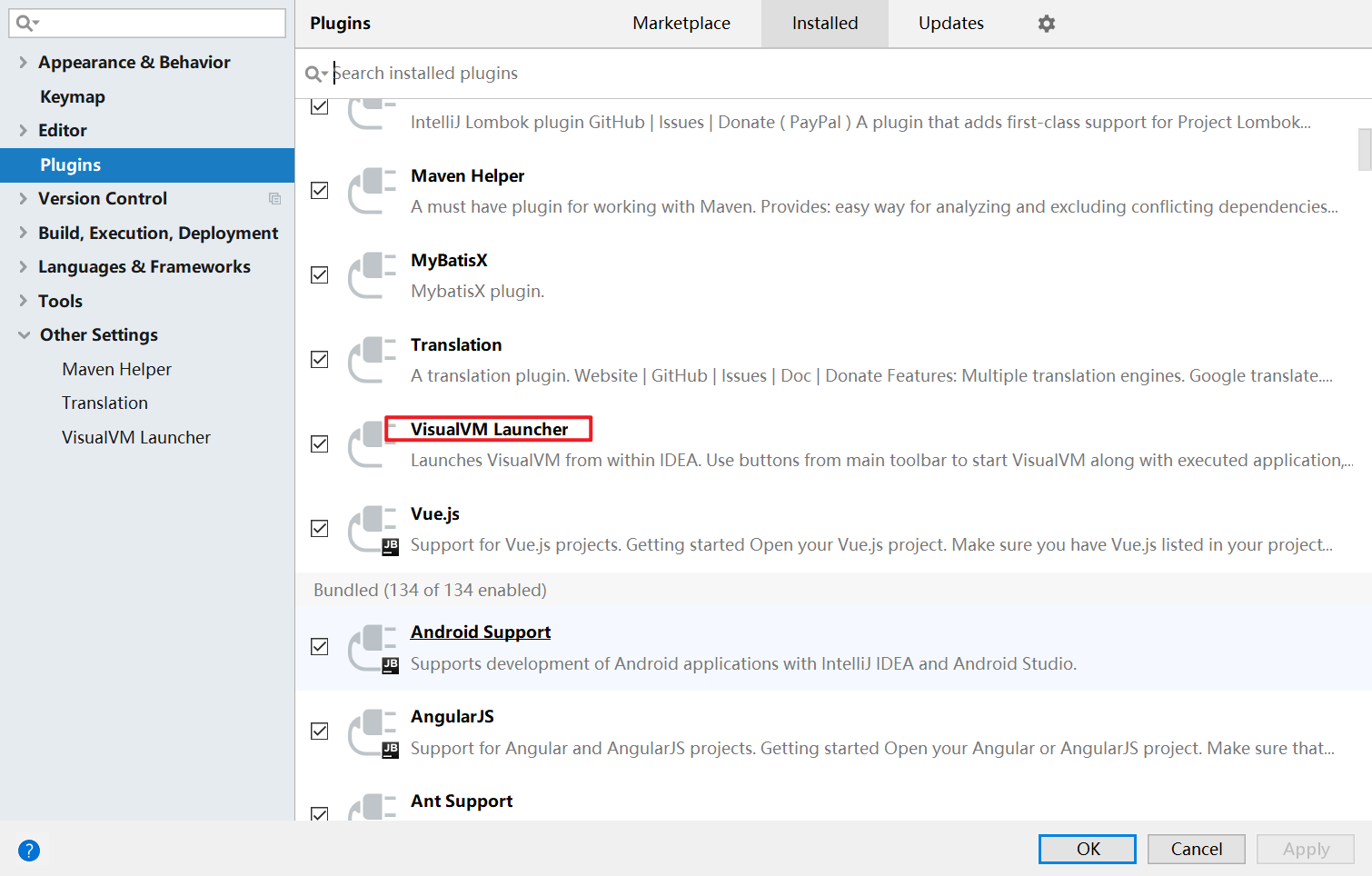Expand Appearance & Behavior settings

pos(23,62)
